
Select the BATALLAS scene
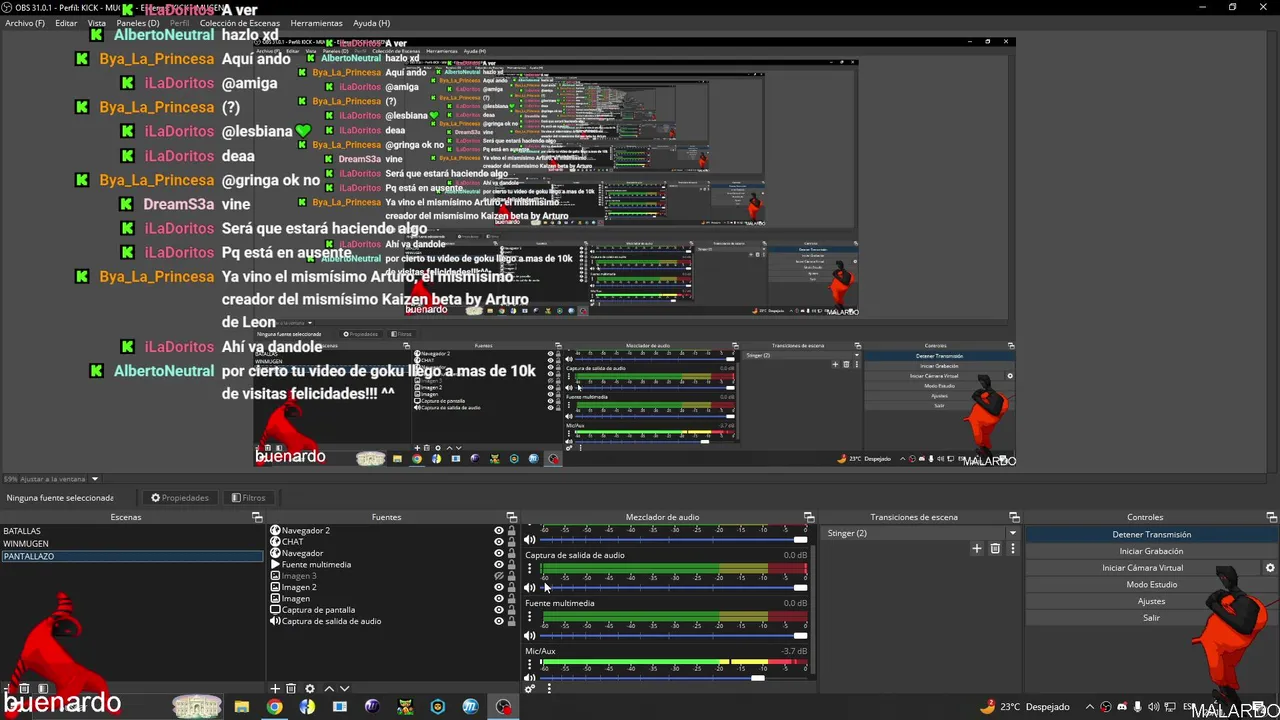tap(131, 531)
